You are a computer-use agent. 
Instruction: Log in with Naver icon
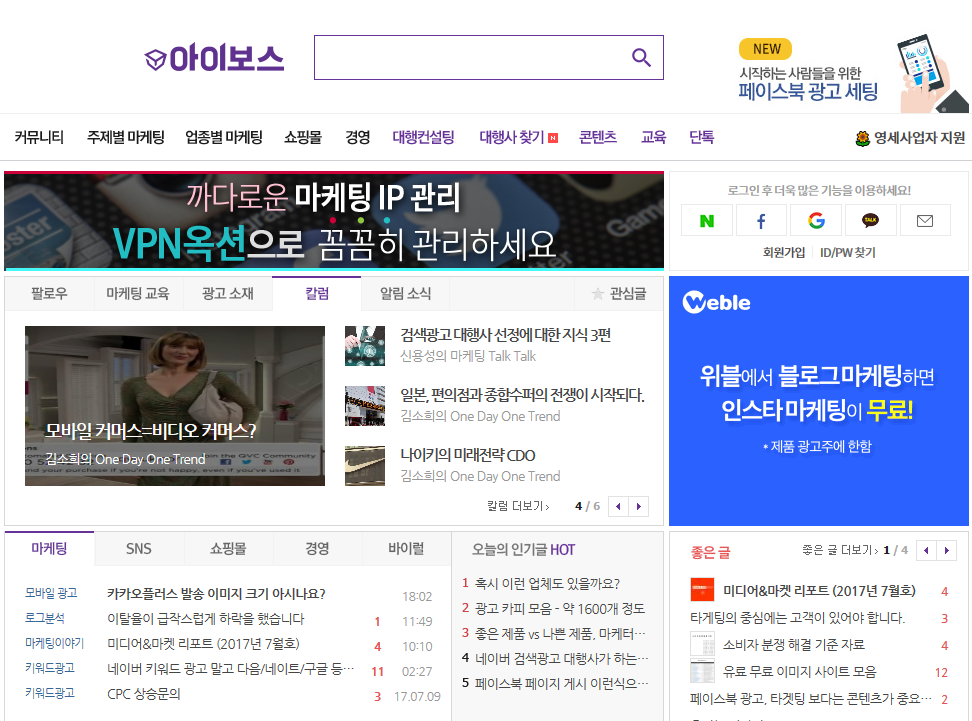(x=707, y=221)
